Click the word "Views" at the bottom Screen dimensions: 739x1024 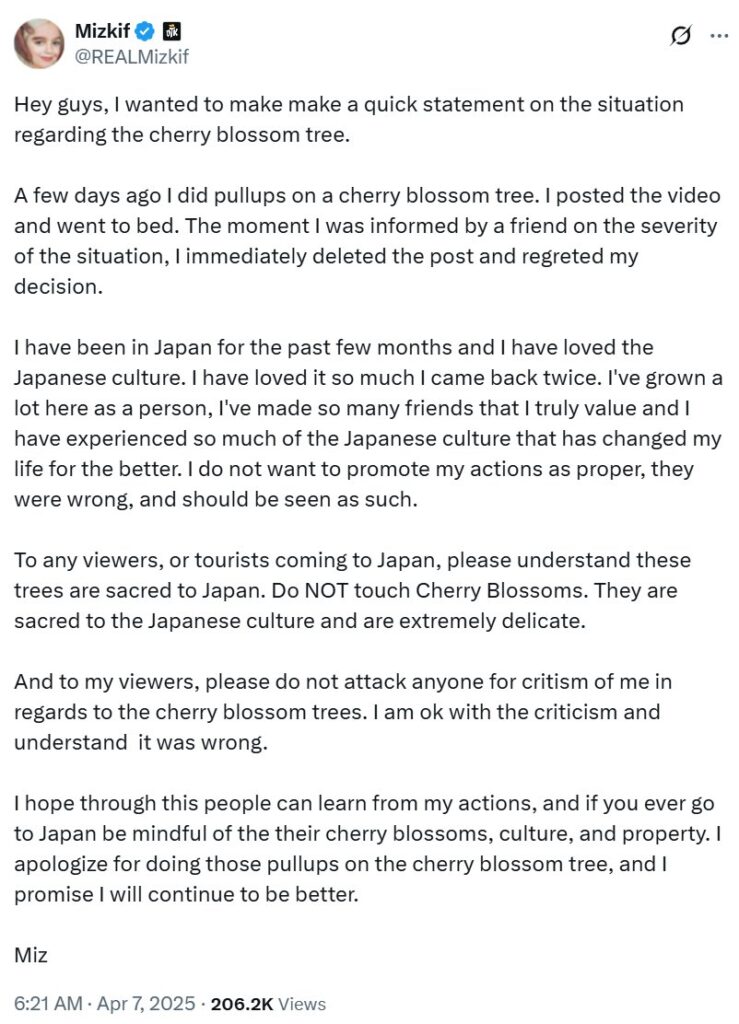click(x=302, y=1003)
